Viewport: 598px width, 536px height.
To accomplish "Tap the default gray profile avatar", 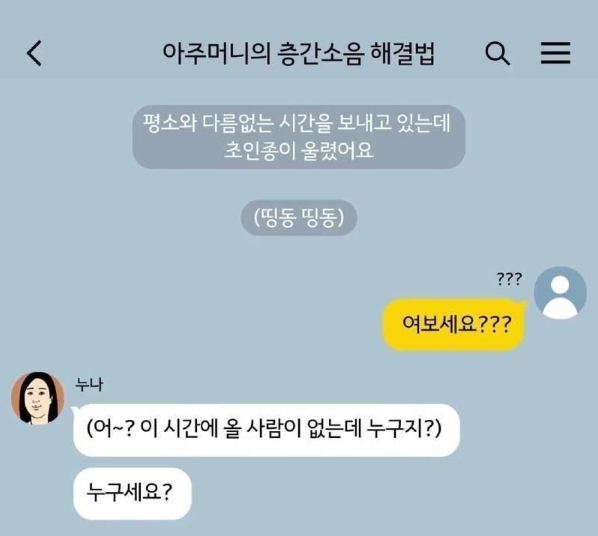I will (x=560, y=293).
